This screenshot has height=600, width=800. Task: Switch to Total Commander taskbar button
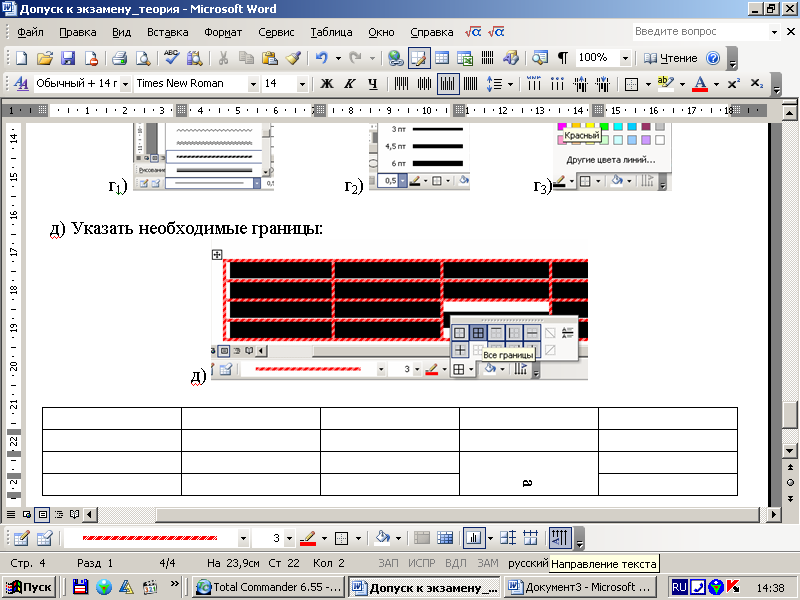point(269,587)
